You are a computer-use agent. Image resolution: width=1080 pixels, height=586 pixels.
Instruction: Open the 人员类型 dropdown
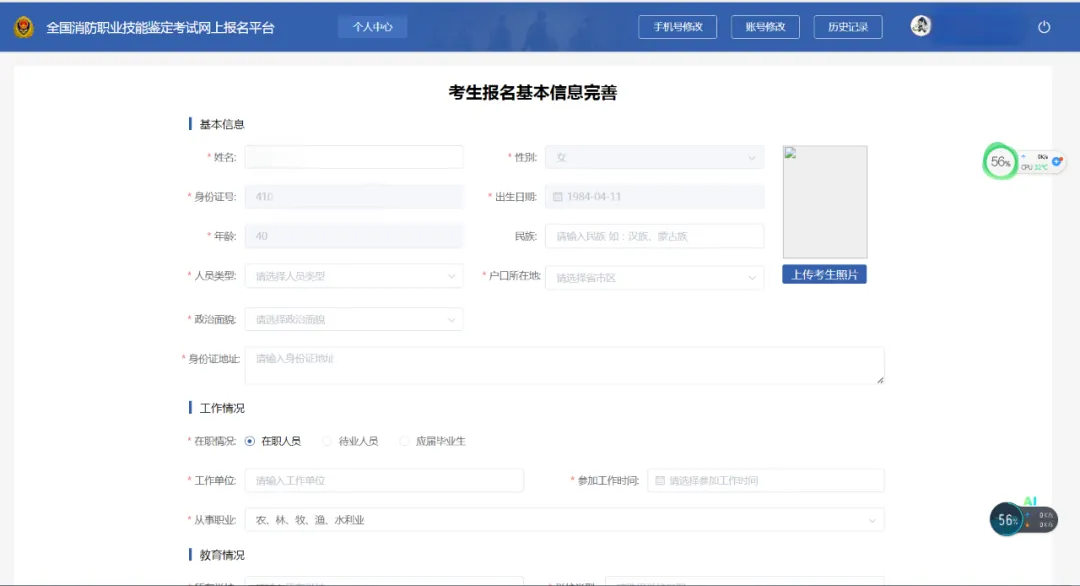click(x=354, y=275)
